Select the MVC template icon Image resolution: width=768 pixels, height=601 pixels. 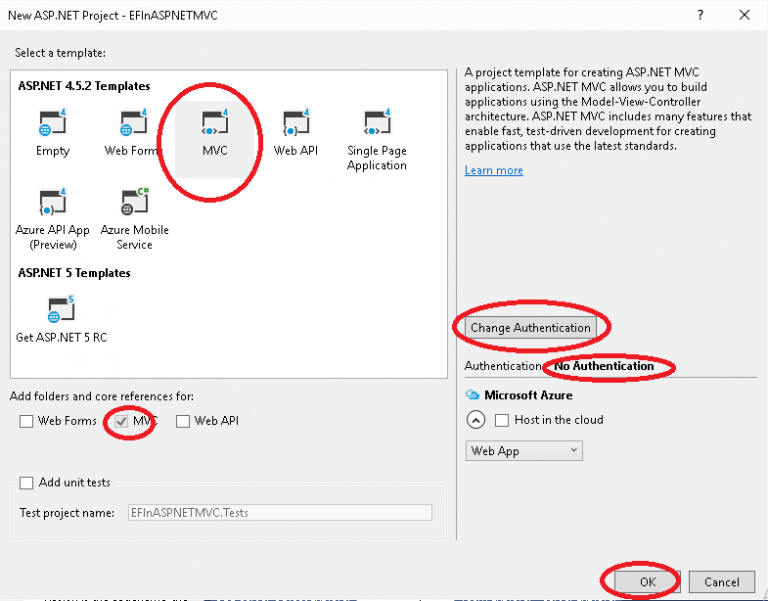(214, 125)
